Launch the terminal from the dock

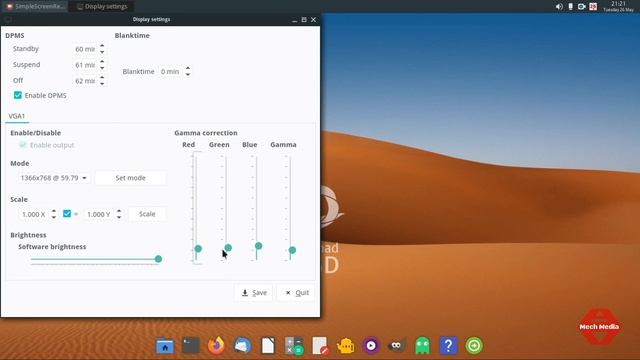tap(191, 346)
